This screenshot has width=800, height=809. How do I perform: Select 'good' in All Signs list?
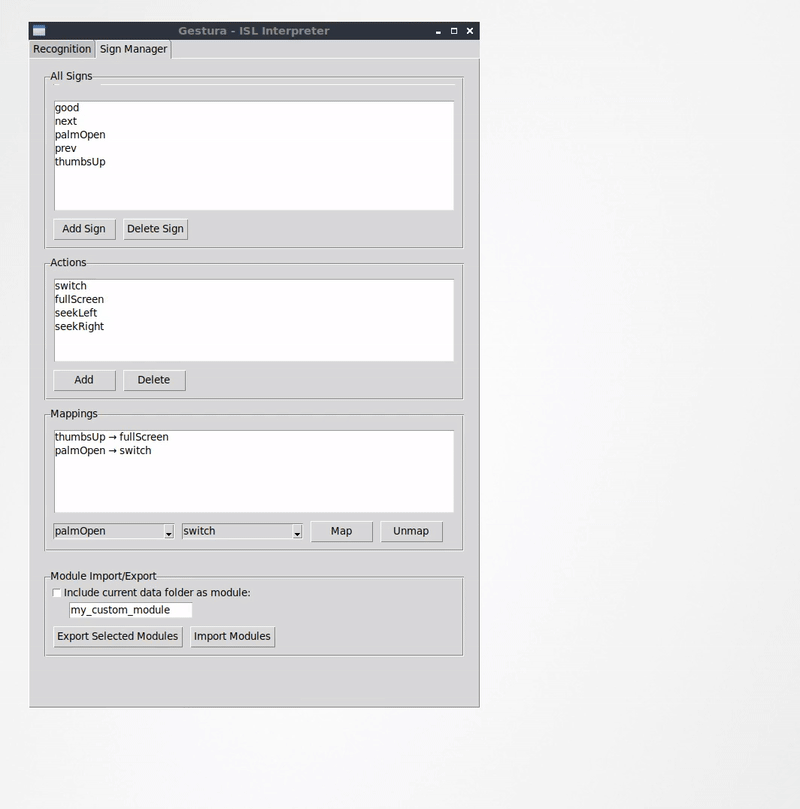click(x=254, y=108)
